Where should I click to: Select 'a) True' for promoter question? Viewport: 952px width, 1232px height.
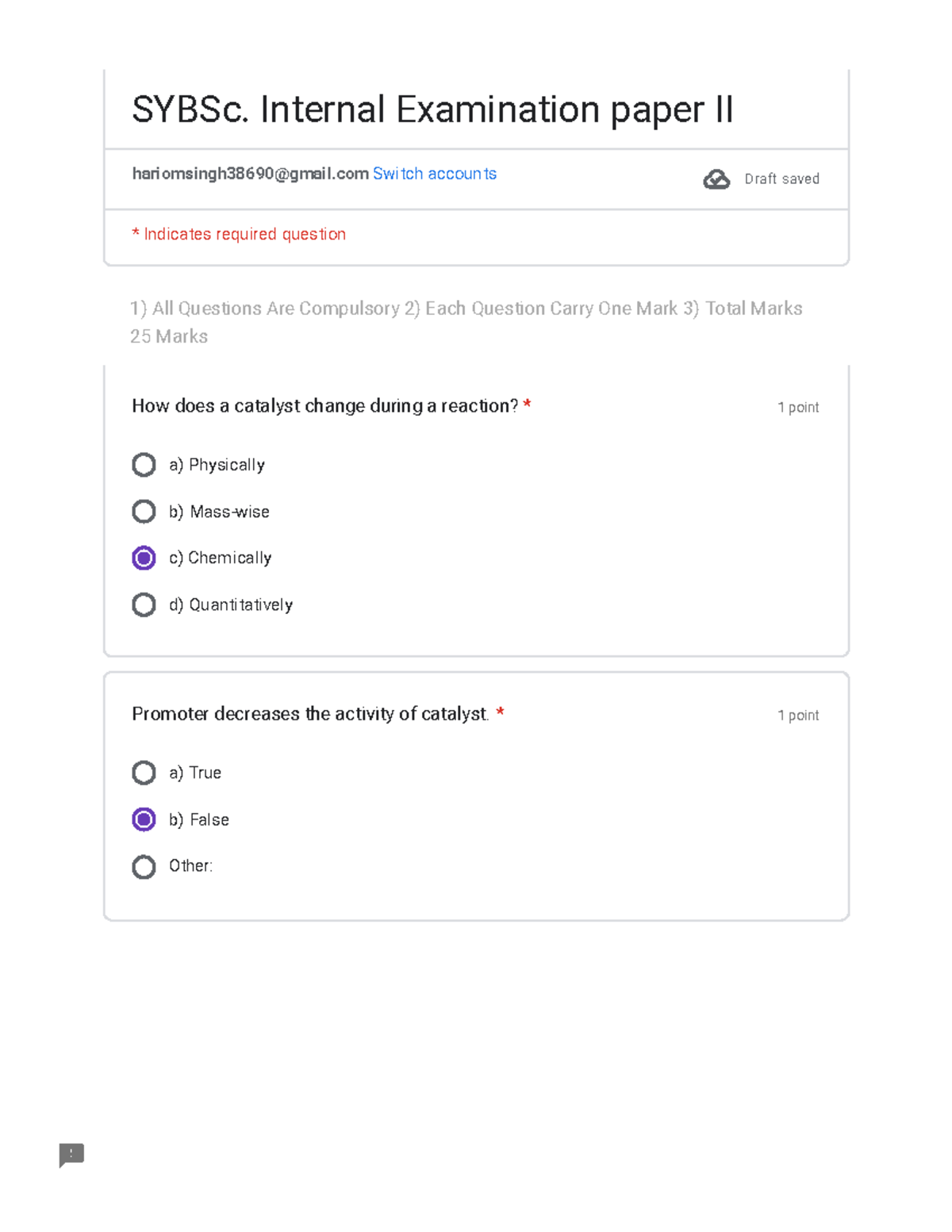144,773
